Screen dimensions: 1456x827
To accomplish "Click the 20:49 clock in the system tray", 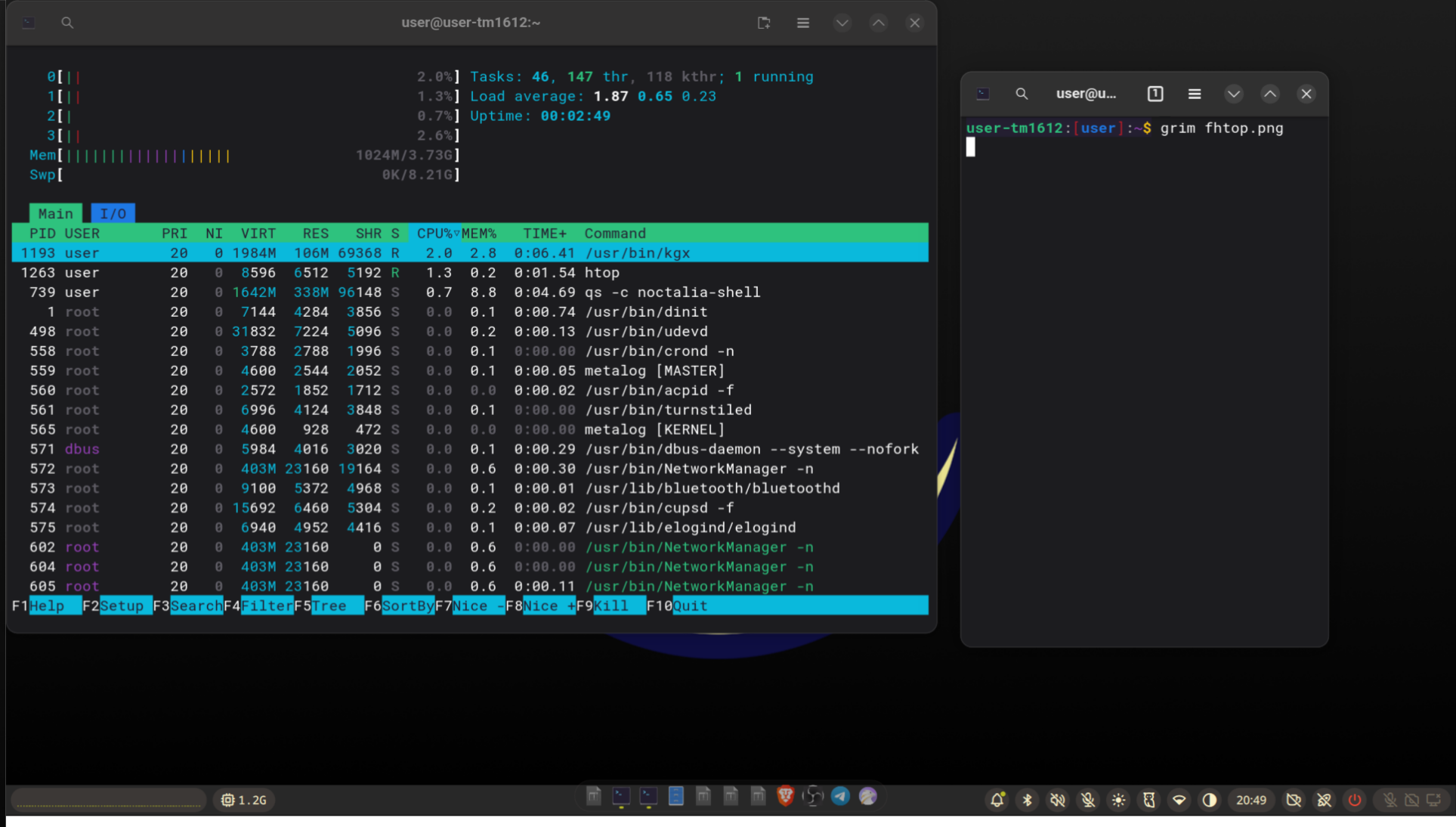I will click(1252, 800).
